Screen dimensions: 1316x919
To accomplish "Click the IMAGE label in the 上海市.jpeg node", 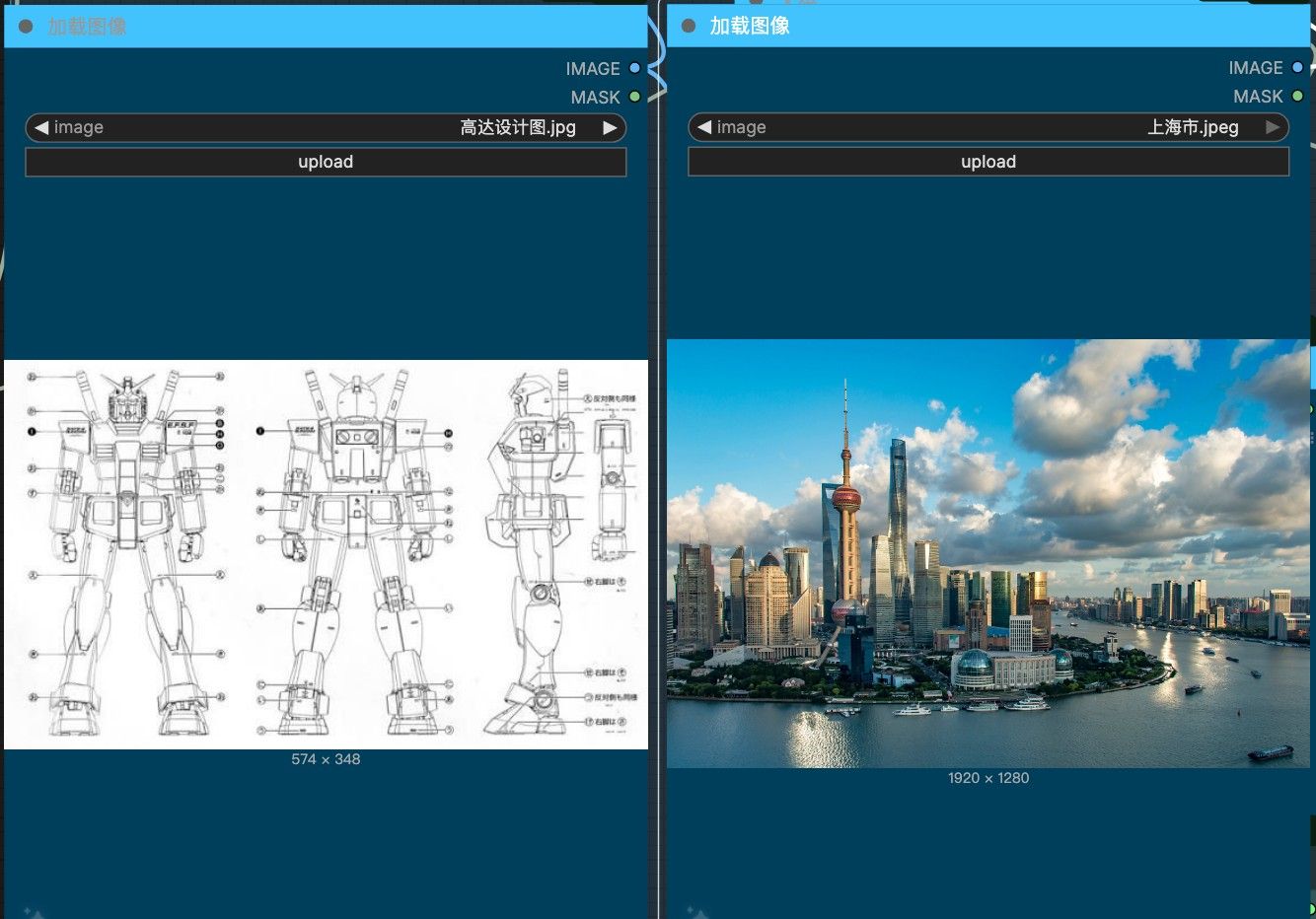I will click(1255, 68).
